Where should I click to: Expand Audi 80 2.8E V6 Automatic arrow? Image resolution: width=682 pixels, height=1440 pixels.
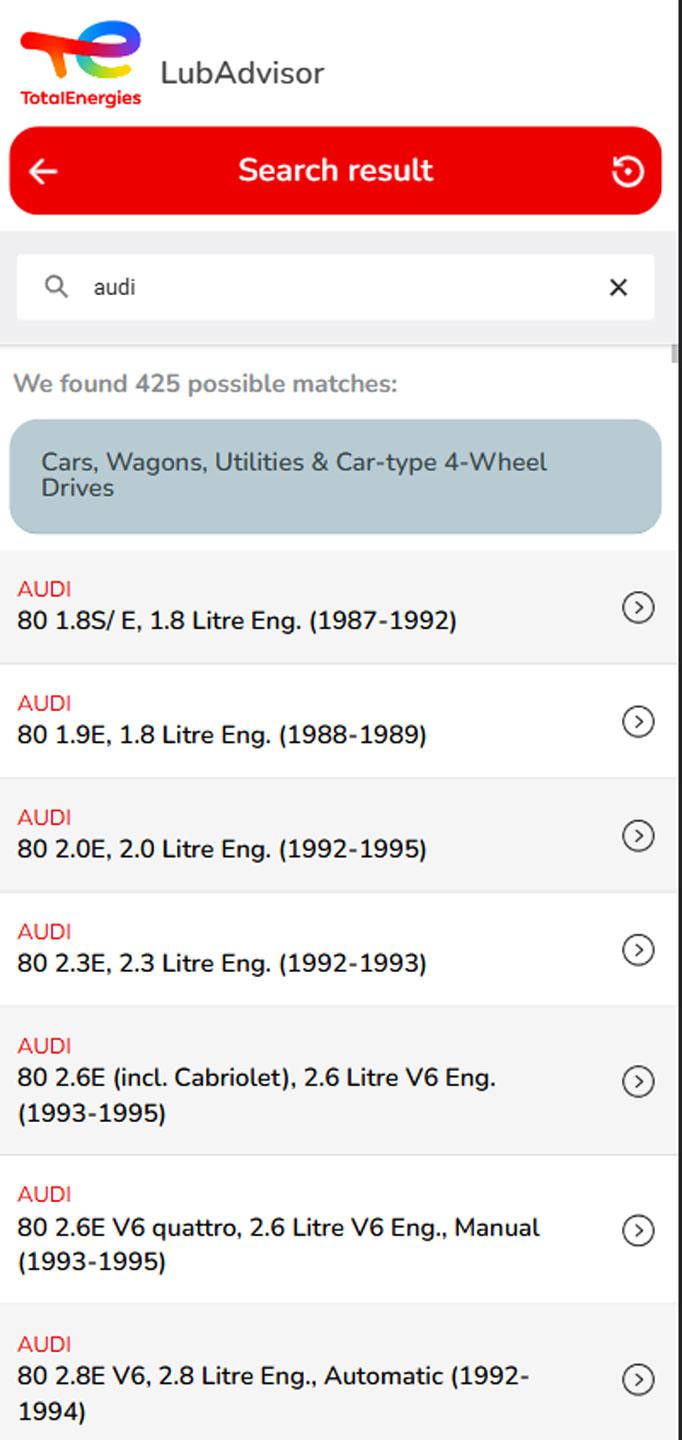638,1379
